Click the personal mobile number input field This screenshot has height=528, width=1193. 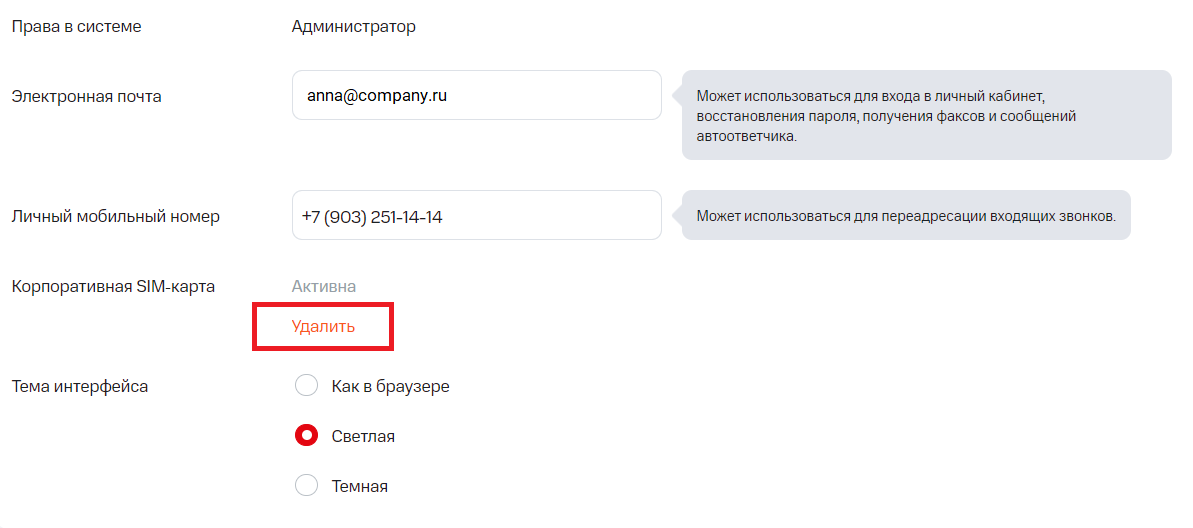click(476, 215)
